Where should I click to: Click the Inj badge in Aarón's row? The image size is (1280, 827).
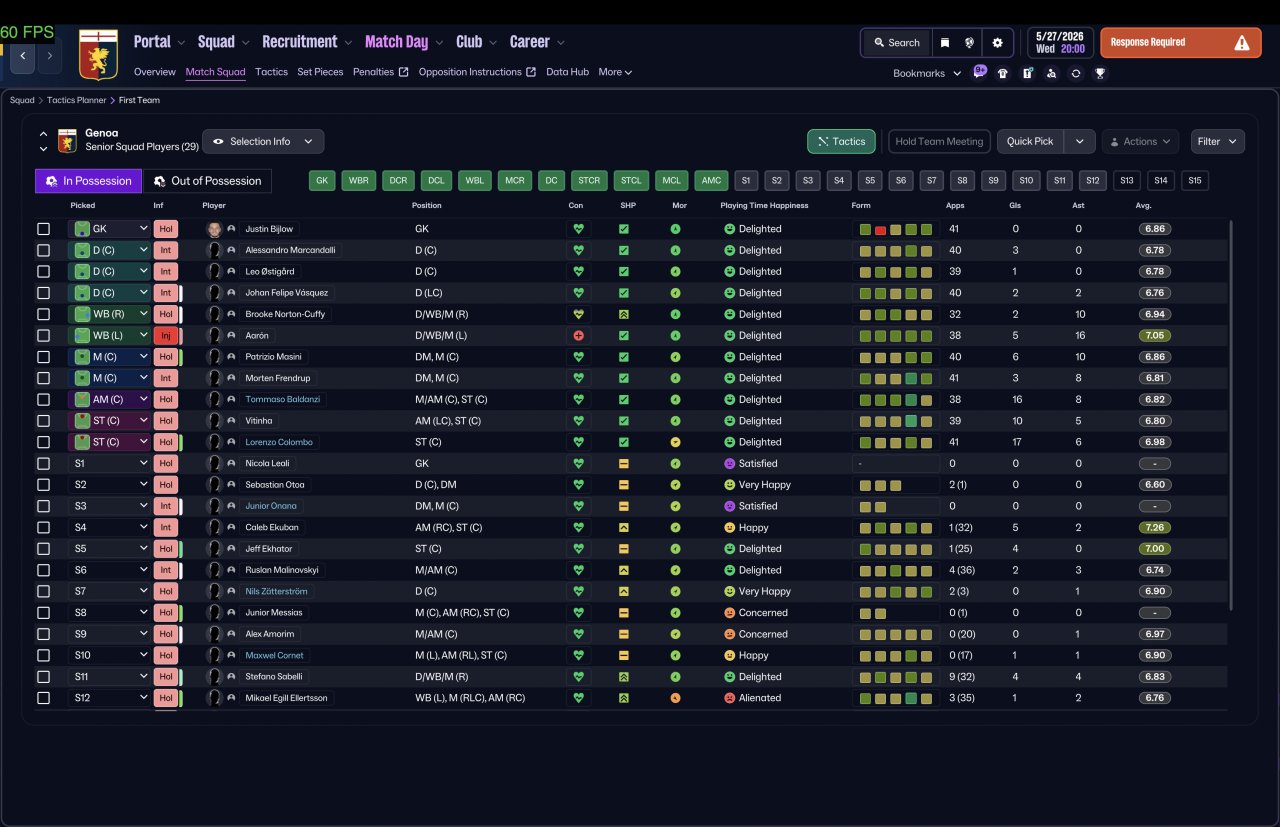coord(166,336)
